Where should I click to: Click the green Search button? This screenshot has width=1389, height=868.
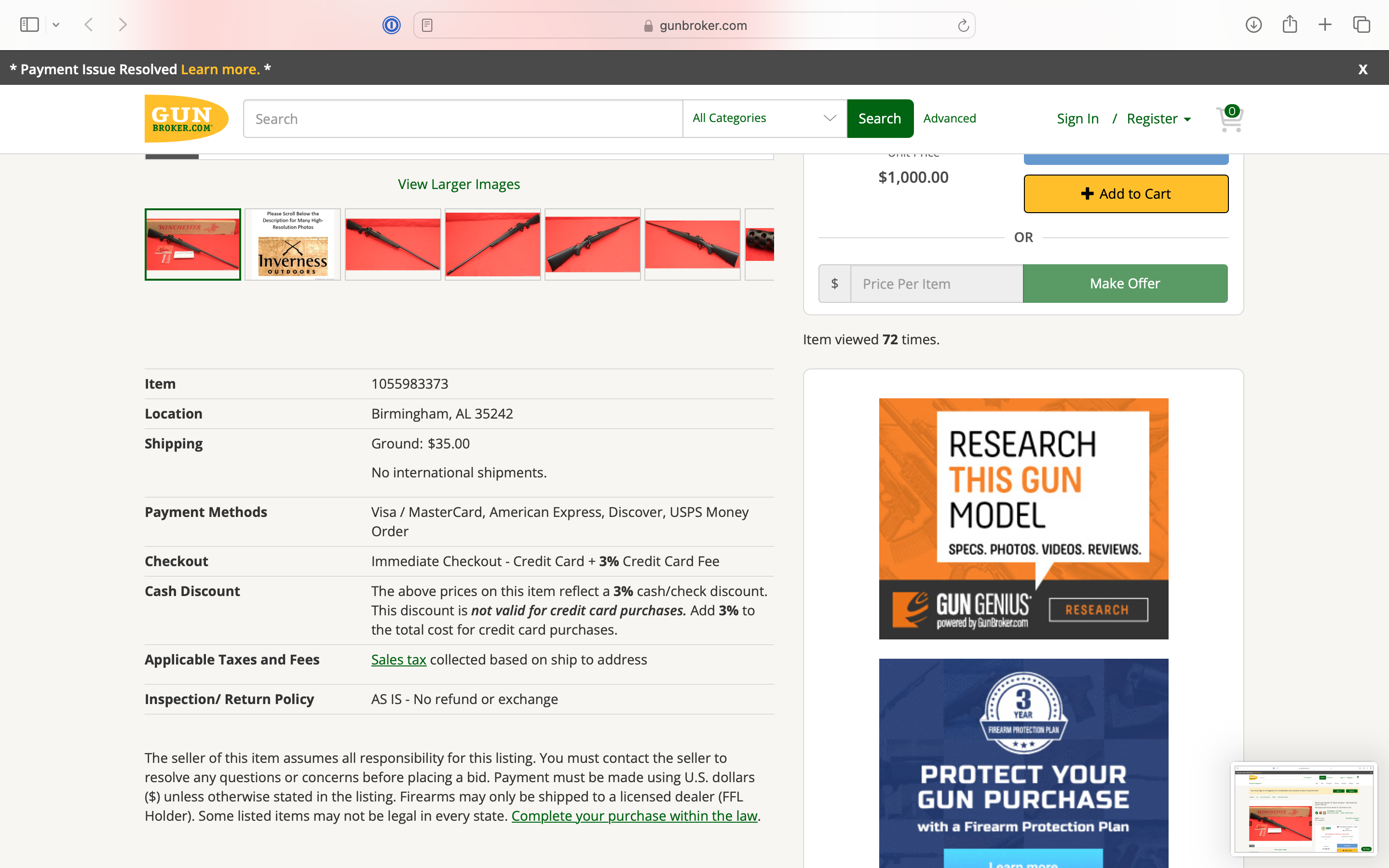[x=880, y=118]
